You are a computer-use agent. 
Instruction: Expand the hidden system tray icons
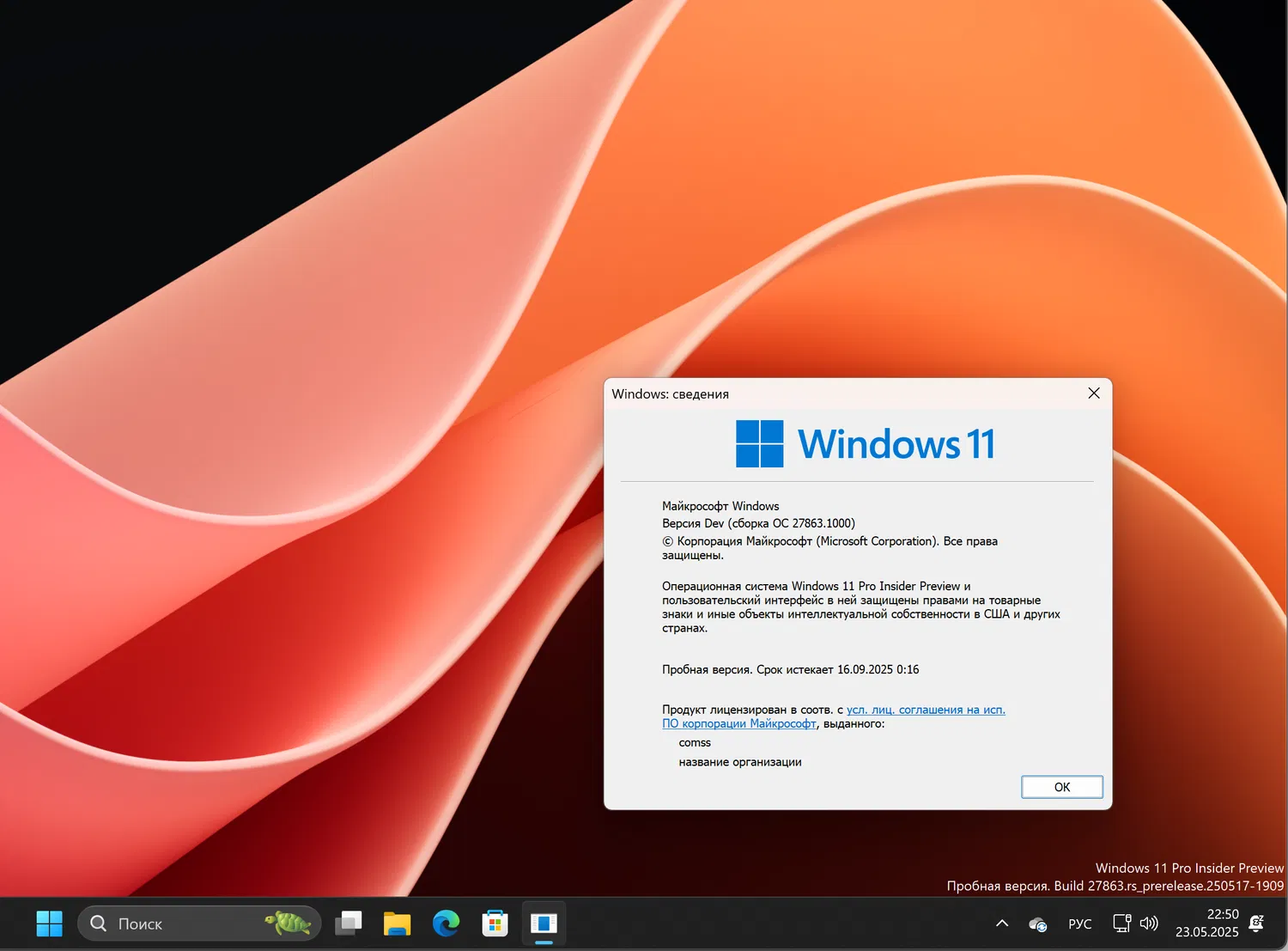pos(1001,923)
